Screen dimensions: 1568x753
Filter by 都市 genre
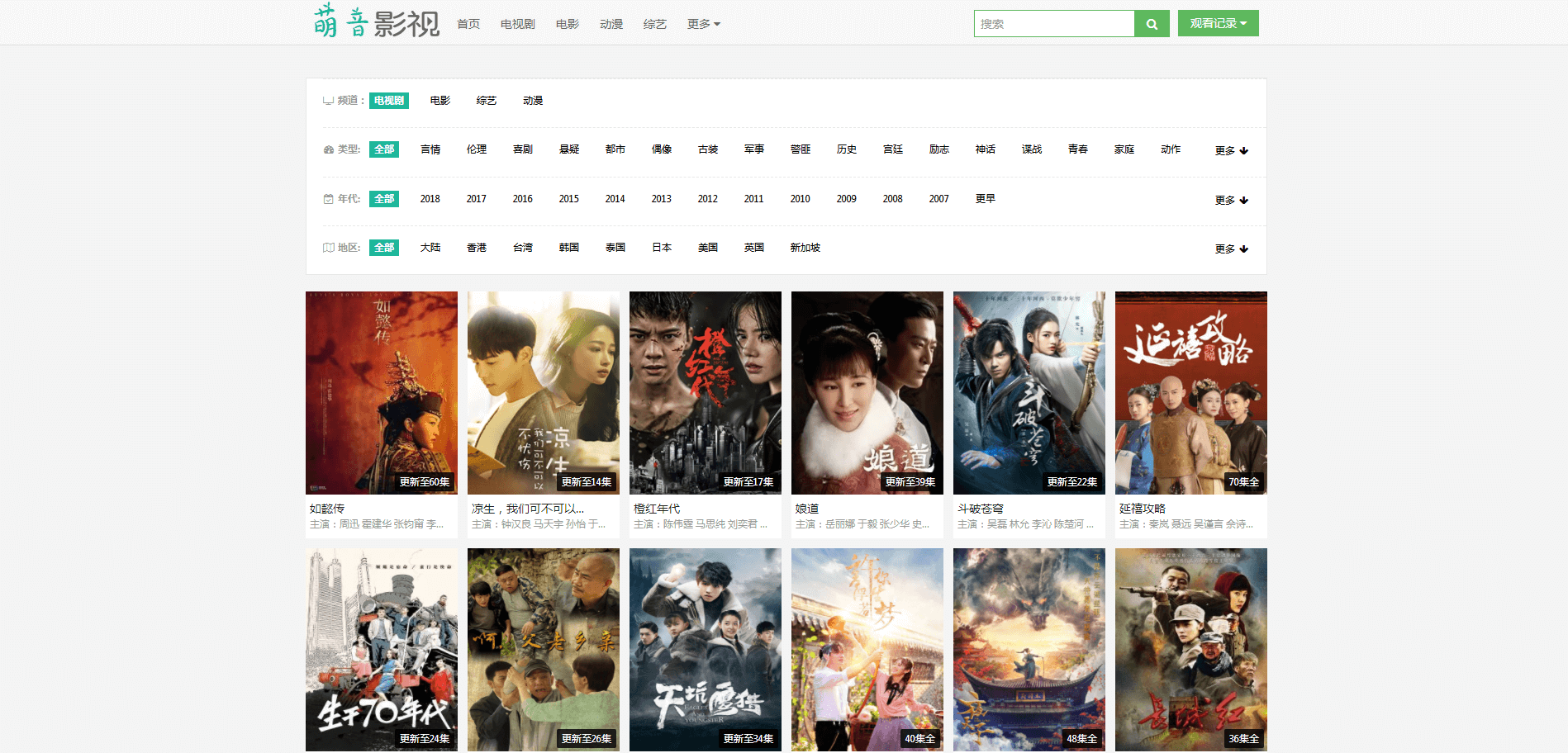coord(615,149)
